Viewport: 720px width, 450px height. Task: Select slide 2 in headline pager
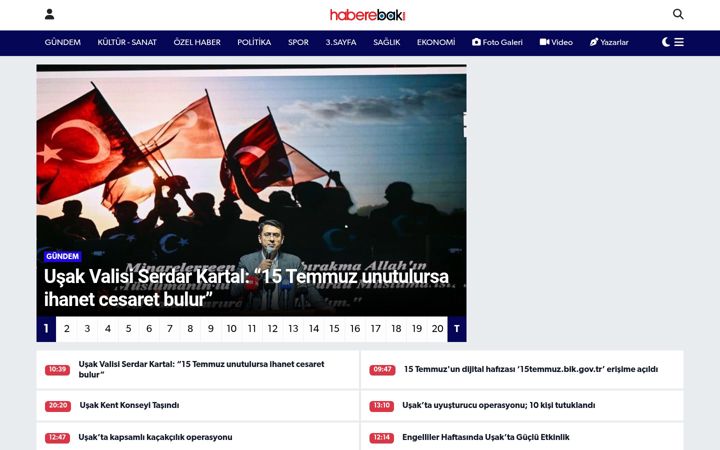coord(67,329)
